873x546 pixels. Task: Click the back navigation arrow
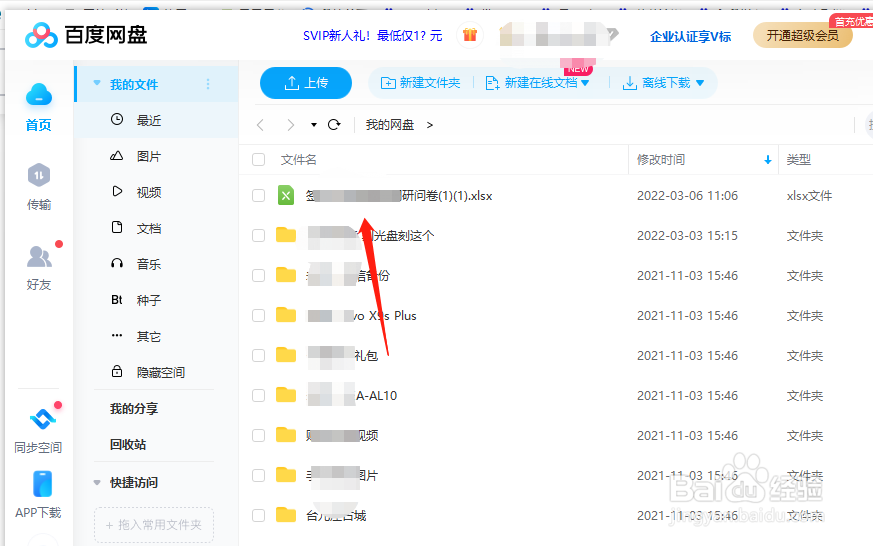click(x=261, y=125)
